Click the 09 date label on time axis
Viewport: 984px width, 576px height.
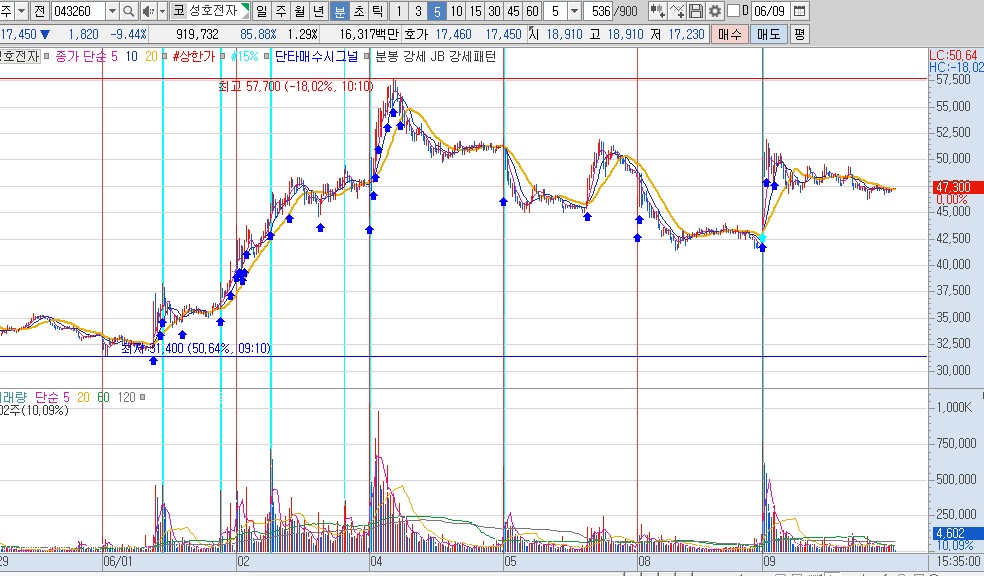click(769, 562)
